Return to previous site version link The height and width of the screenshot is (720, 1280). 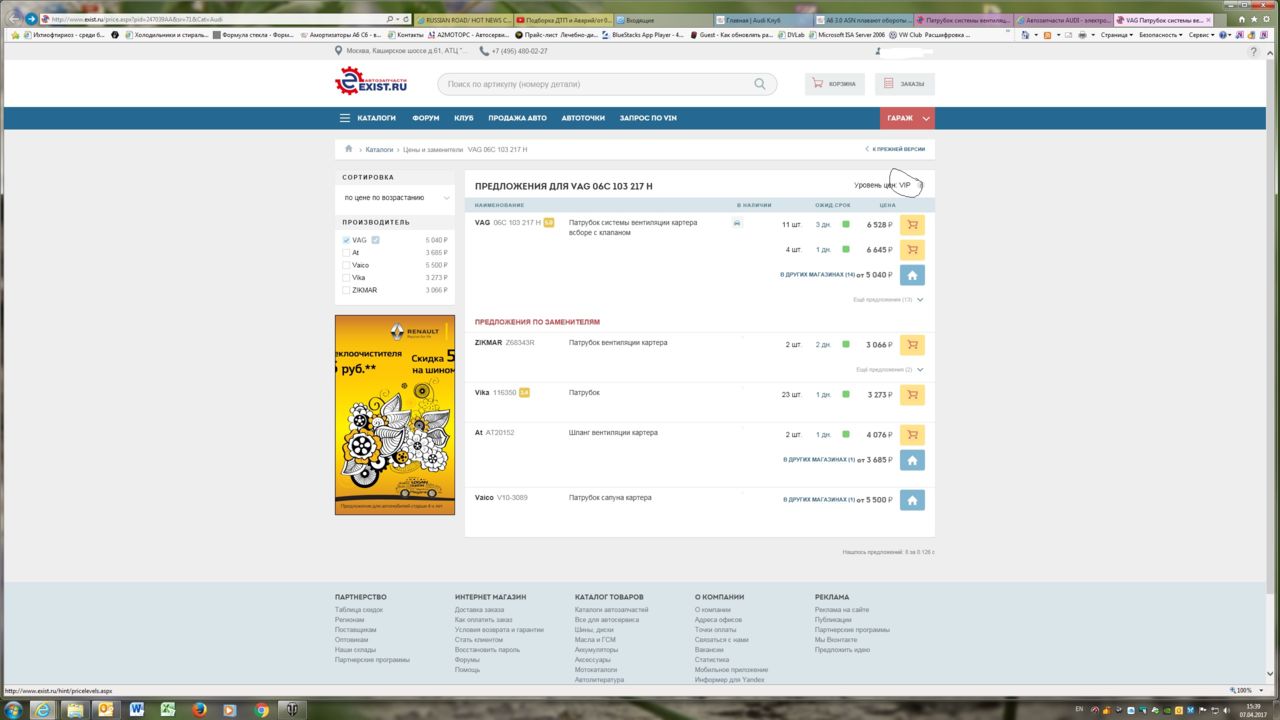coord(895,149)
